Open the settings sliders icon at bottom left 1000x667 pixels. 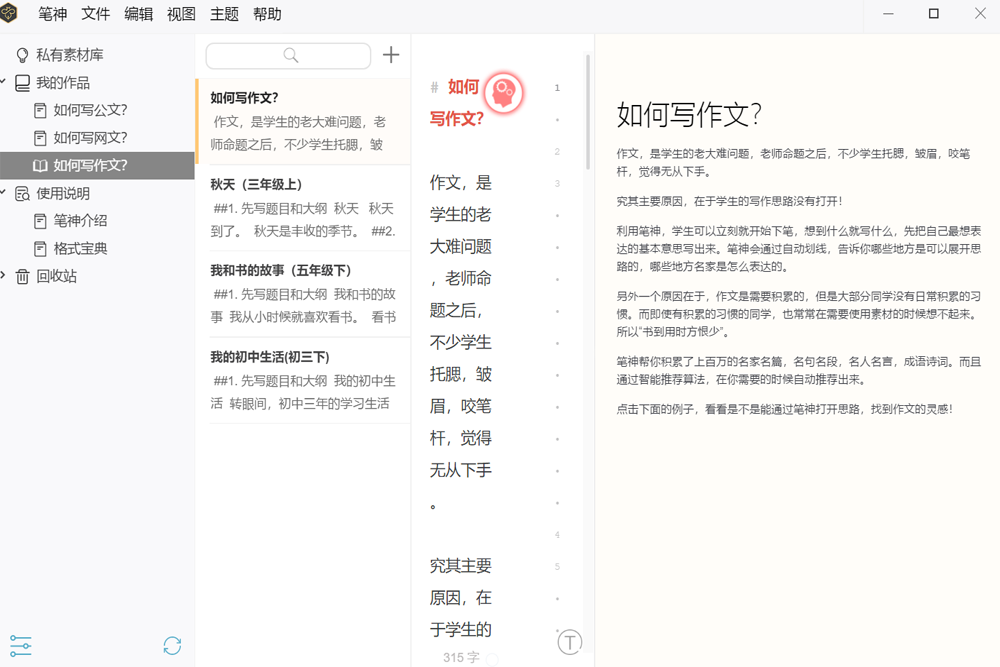click(20, 645)
